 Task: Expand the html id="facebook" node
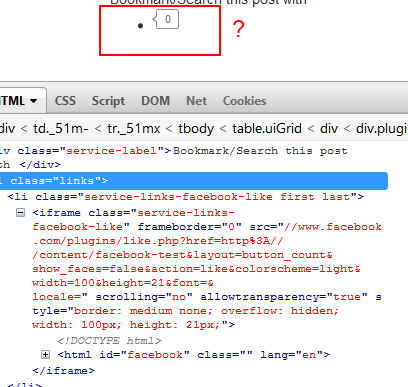(x=45, y=355)
